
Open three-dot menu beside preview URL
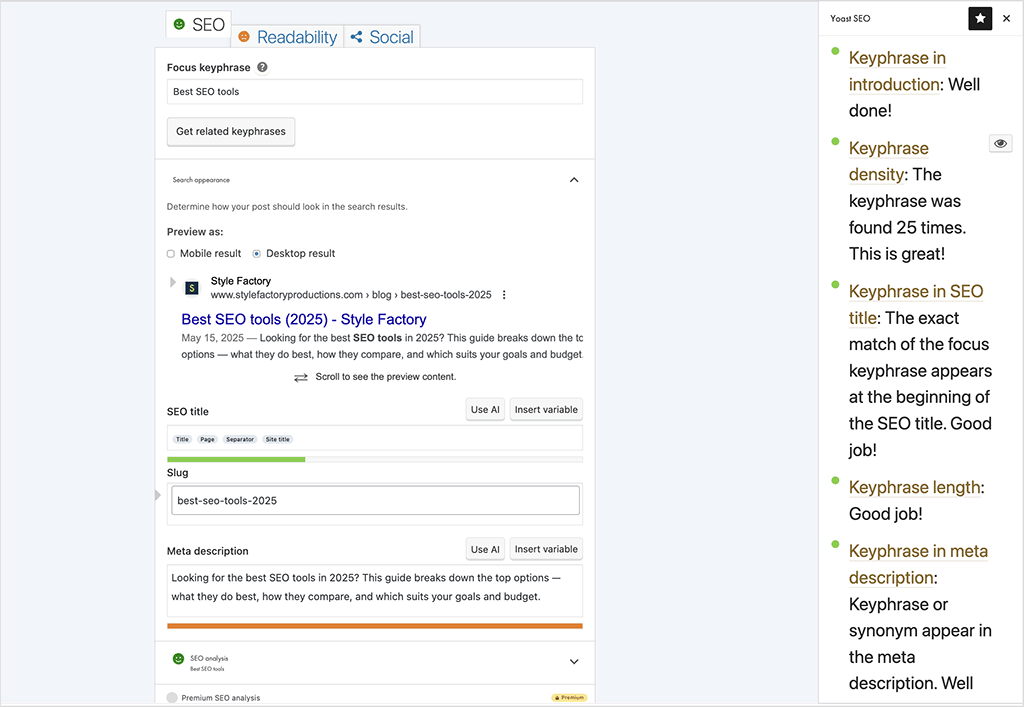pyautogui.click(x=504, y=295)
